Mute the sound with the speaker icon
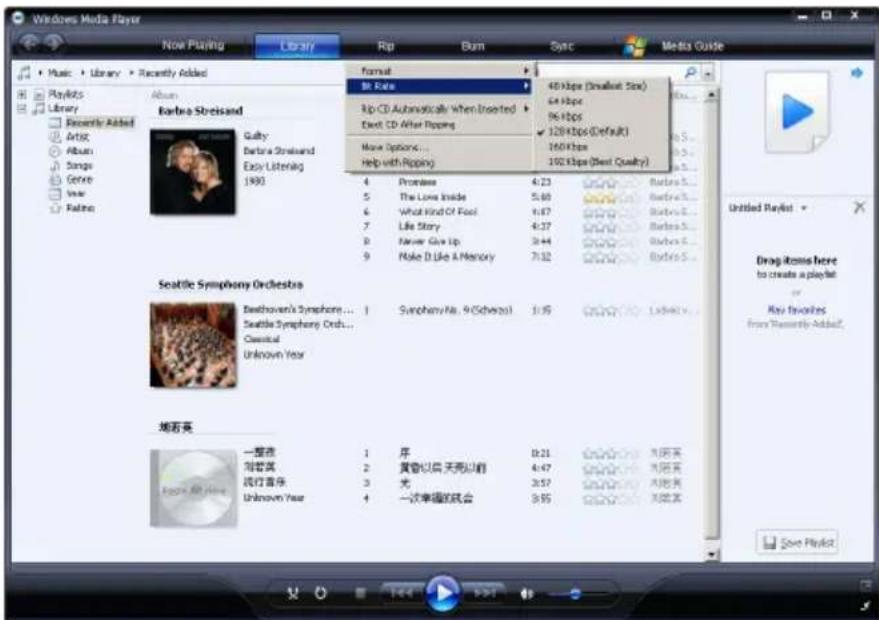The height and width of the screenshot is (620, 879). click(526, 594)
